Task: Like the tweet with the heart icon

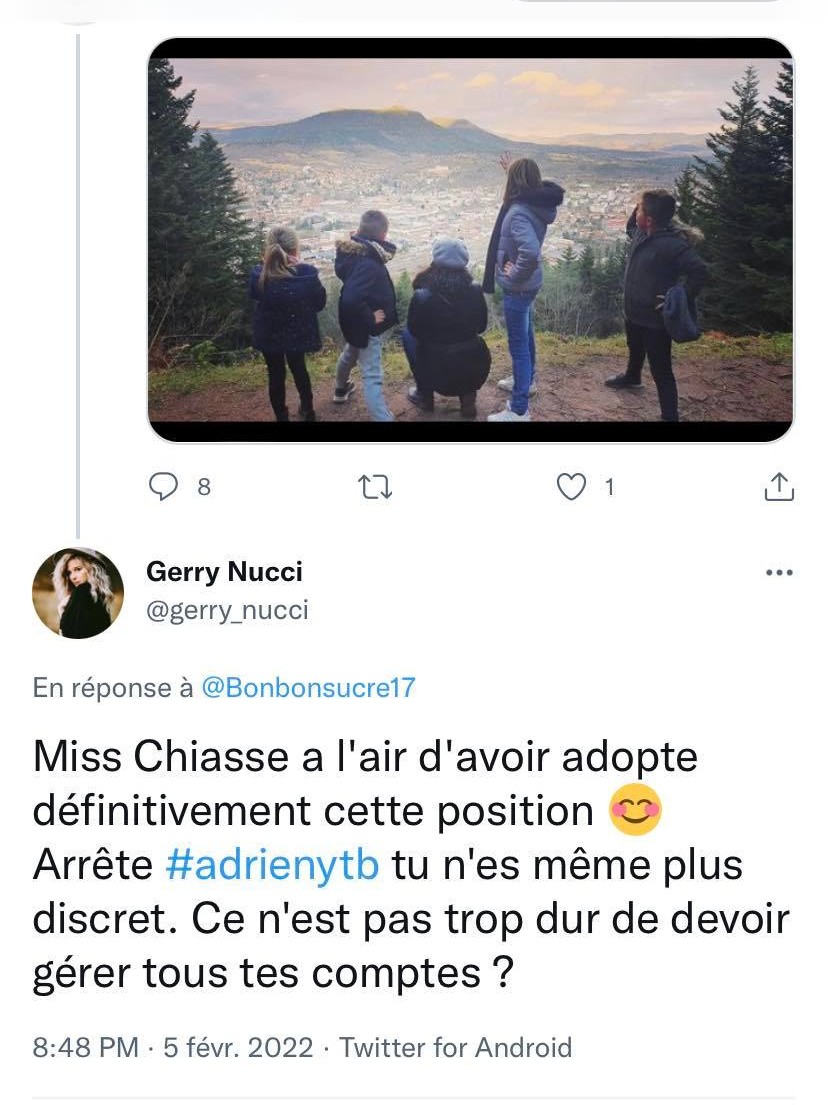Action: click(571, 486)
